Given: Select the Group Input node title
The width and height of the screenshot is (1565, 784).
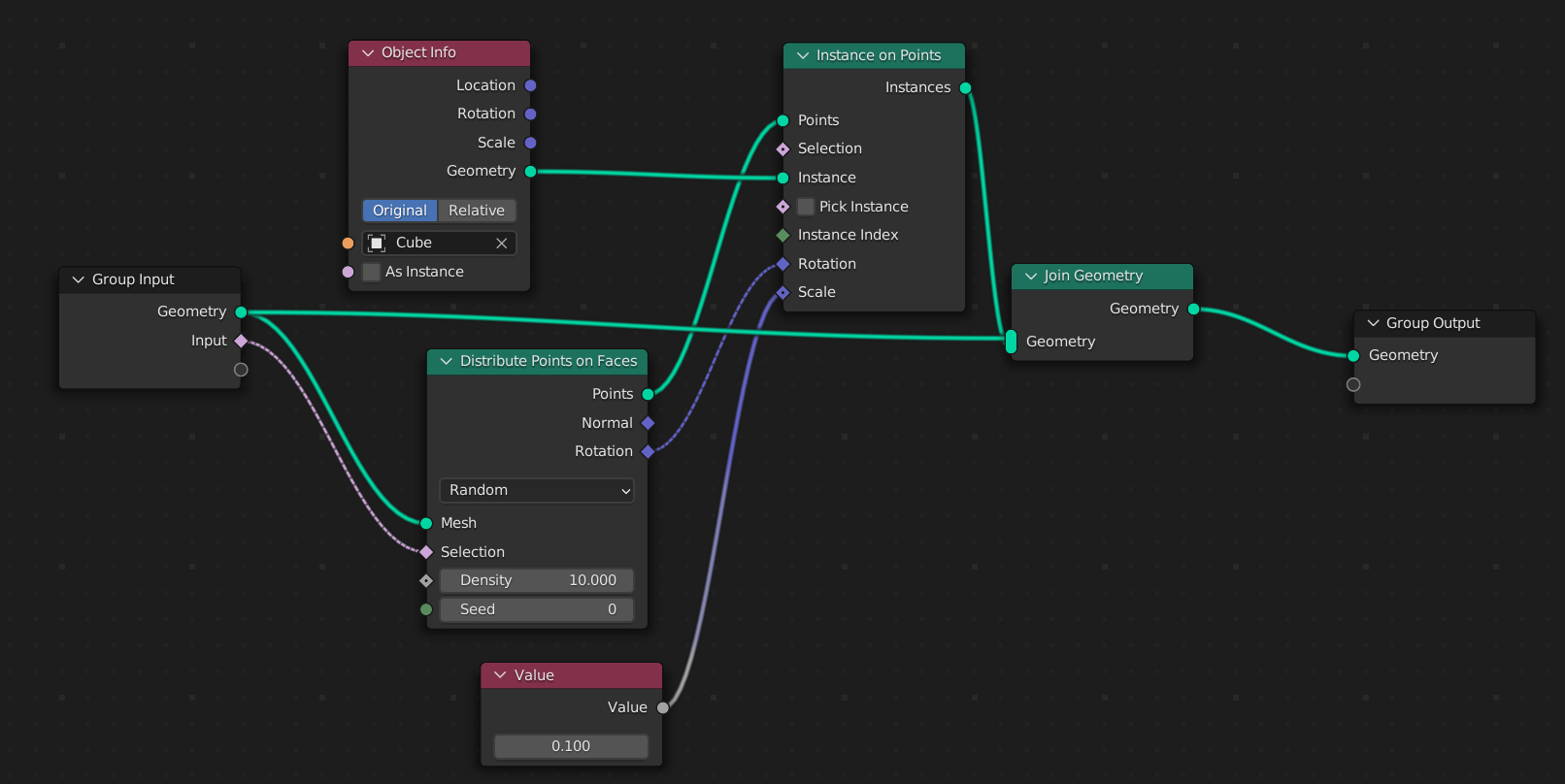Looking at the screenshot, I should [133, 279].
